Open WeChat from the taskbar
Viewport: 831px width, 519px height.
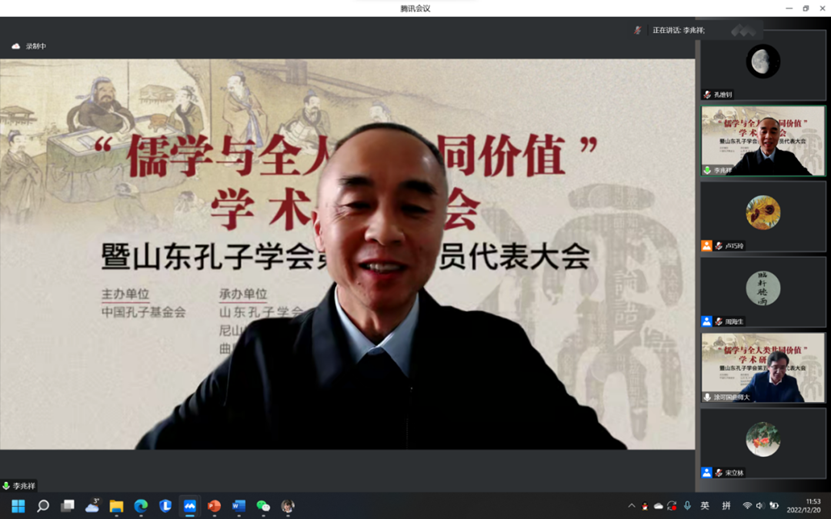point(263,506)
